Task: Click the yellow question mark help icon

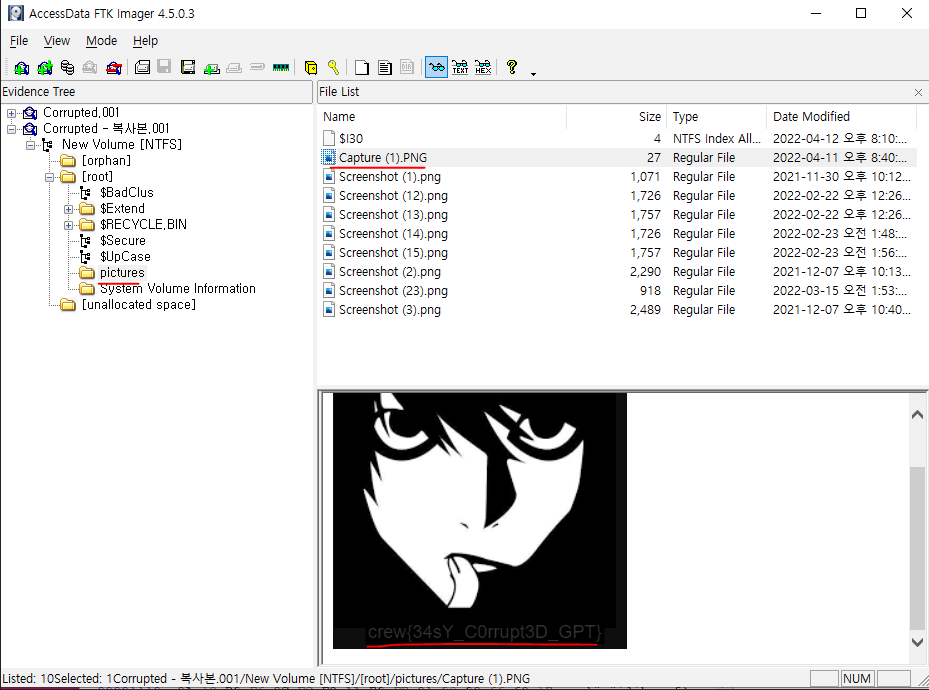Action: (512, 68)
